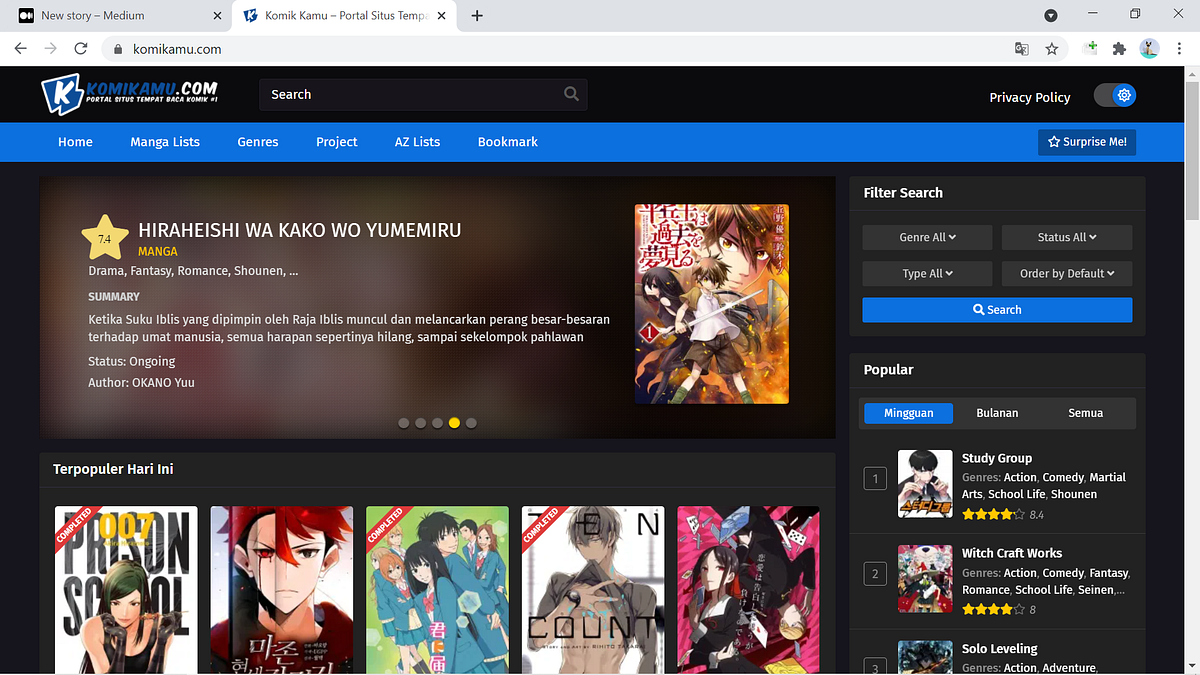Screen dimensions: 1200x675
Task: Open the pink playing-cards manga cover
Action: click(749, 589)
